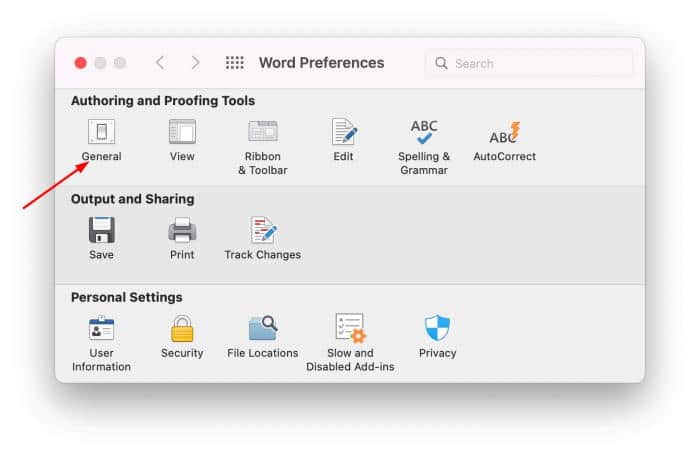Go back with the left chevron
Screen dimensions: 700x456
click(161, 63)
